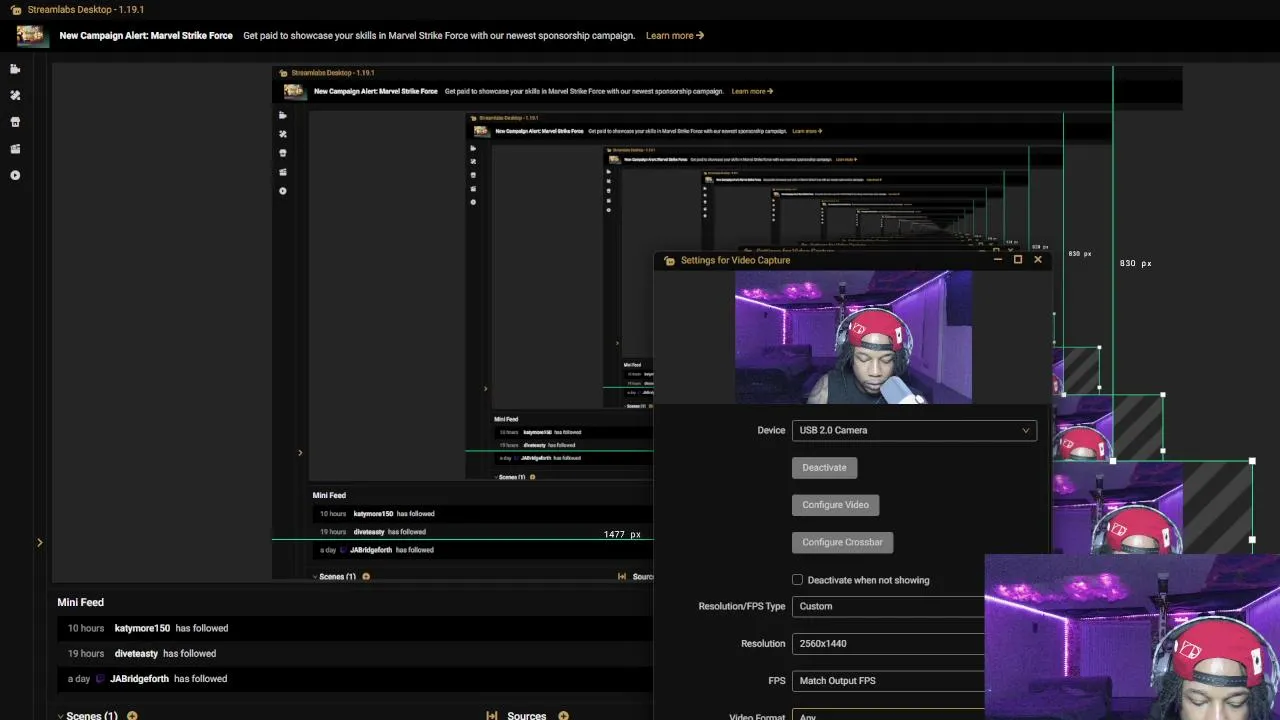Image resolution: width=1280 pixels, height=720 pixels.
Task: Close the Settings for Video Capture dialog
Action: [1038, 259]
